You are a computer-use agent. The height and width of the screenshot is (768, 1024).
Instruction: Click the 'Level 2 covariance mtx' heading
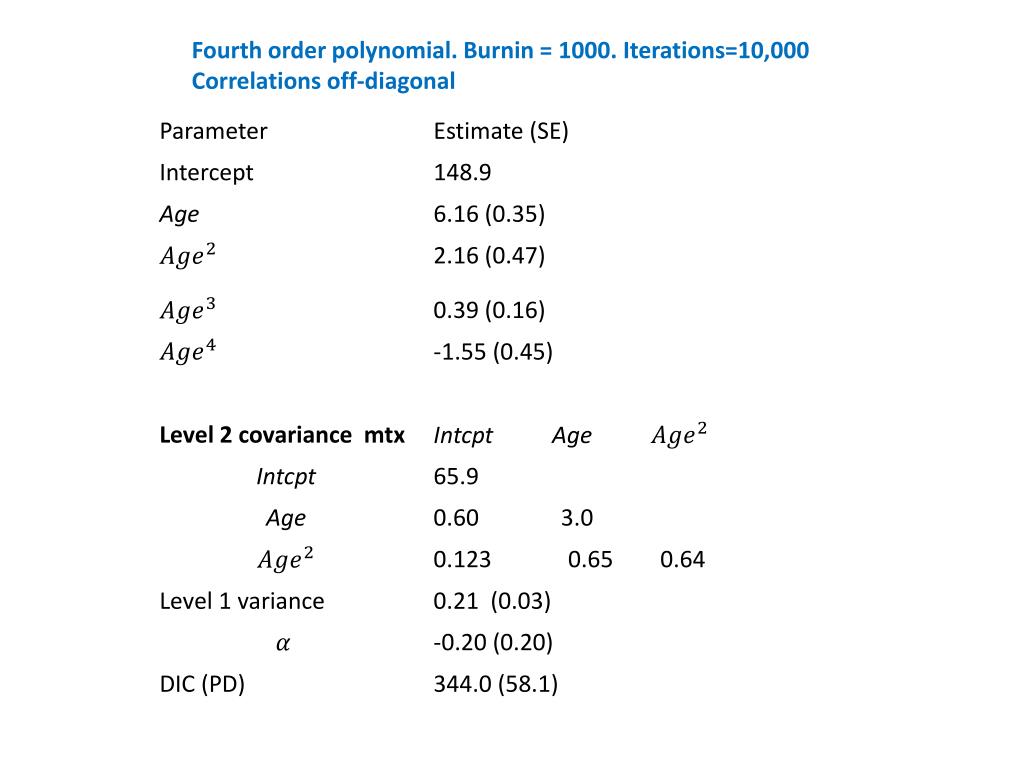tap(282, 435)
